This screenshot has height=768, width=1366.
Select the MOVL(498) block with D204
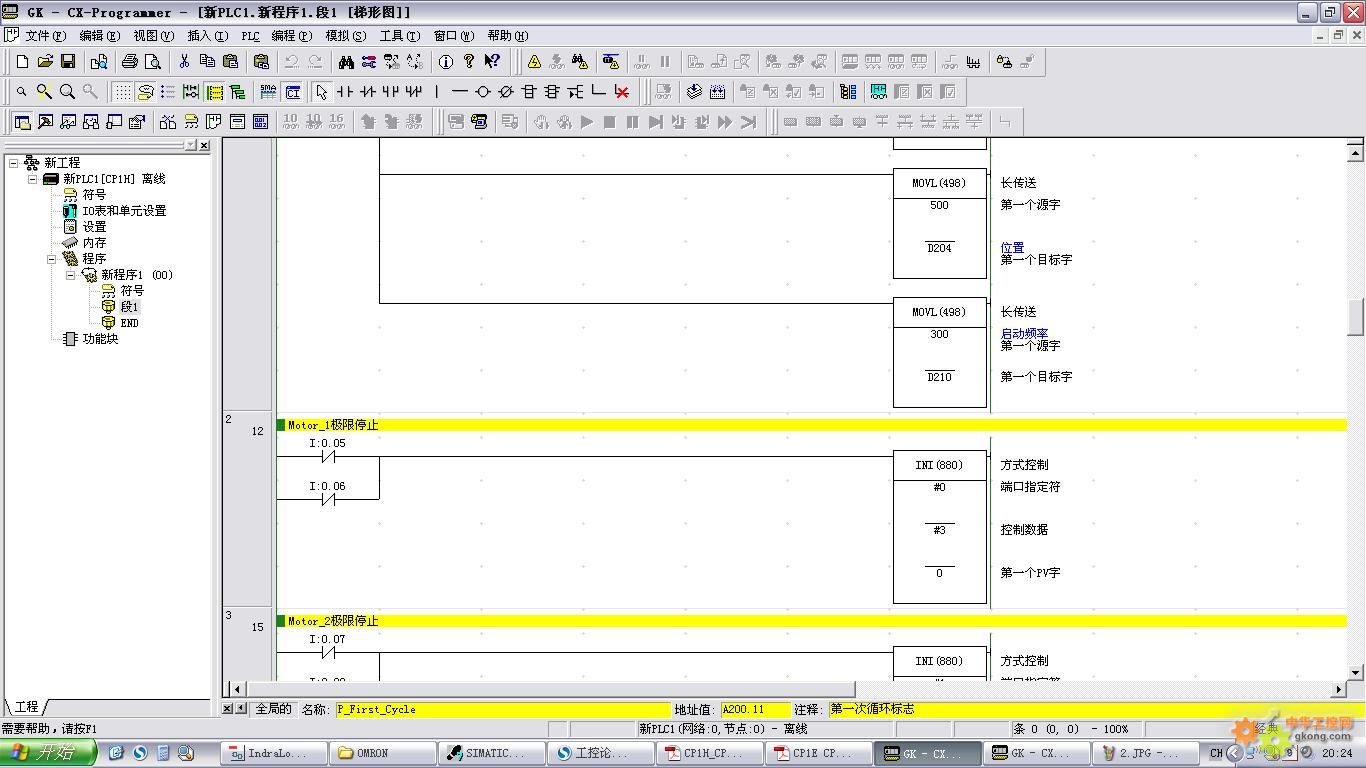pos(940,224)
